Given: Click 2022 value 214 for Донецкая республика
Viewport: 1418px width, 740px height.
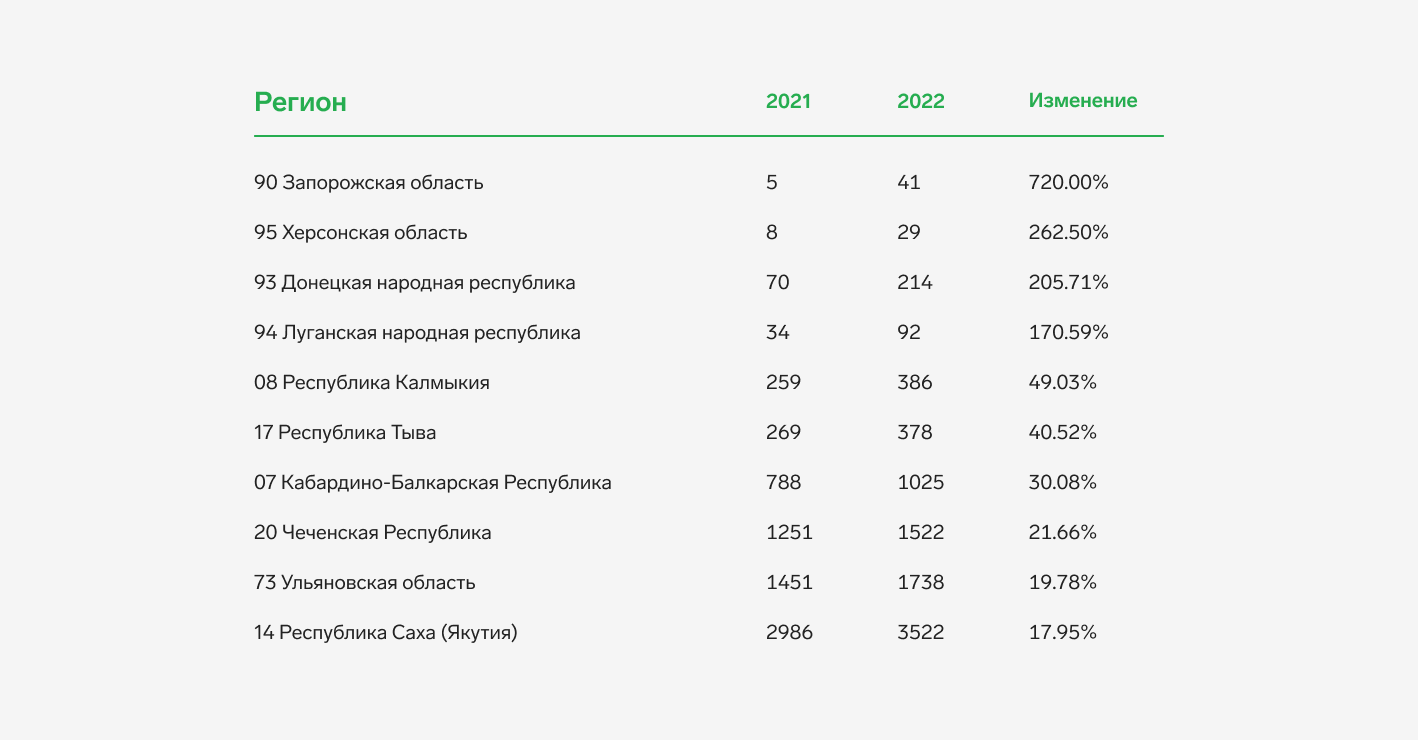Looking at the screenshot, I should [915, 283].
